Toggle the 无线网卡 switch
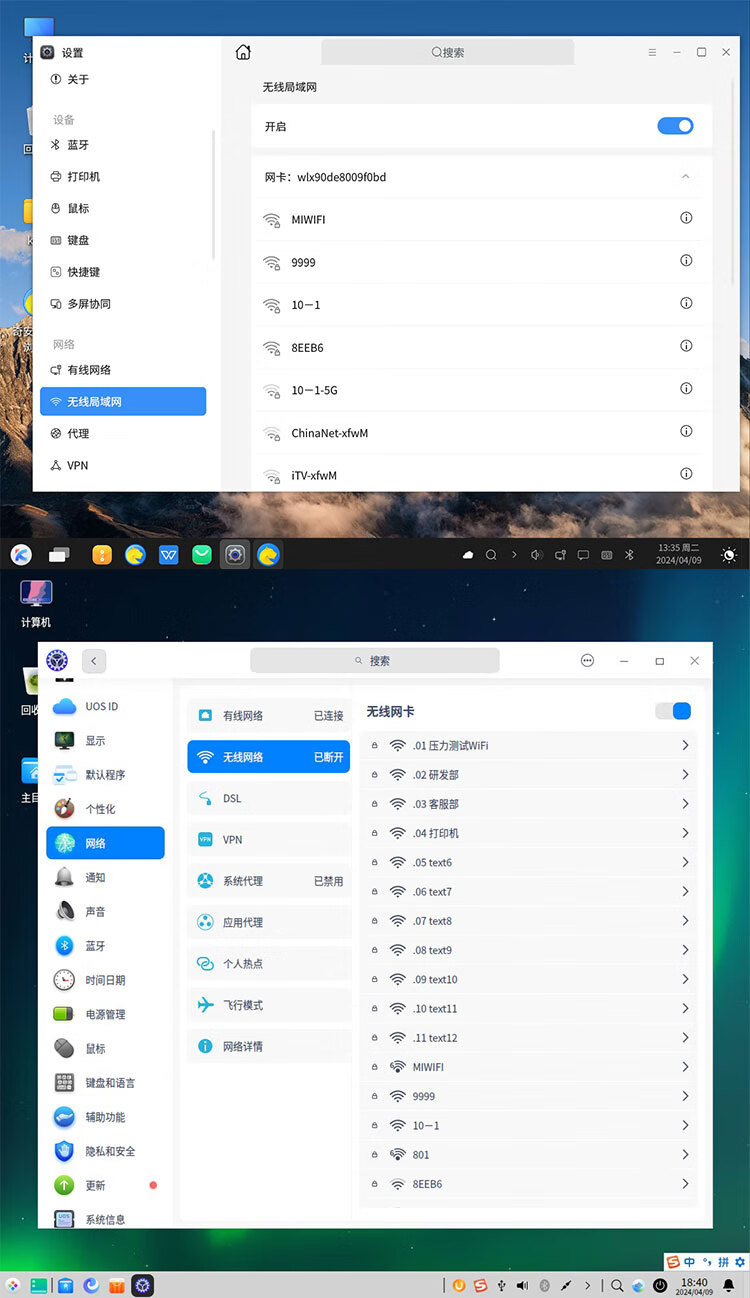750x1298 pixels. tap(673, 711)
